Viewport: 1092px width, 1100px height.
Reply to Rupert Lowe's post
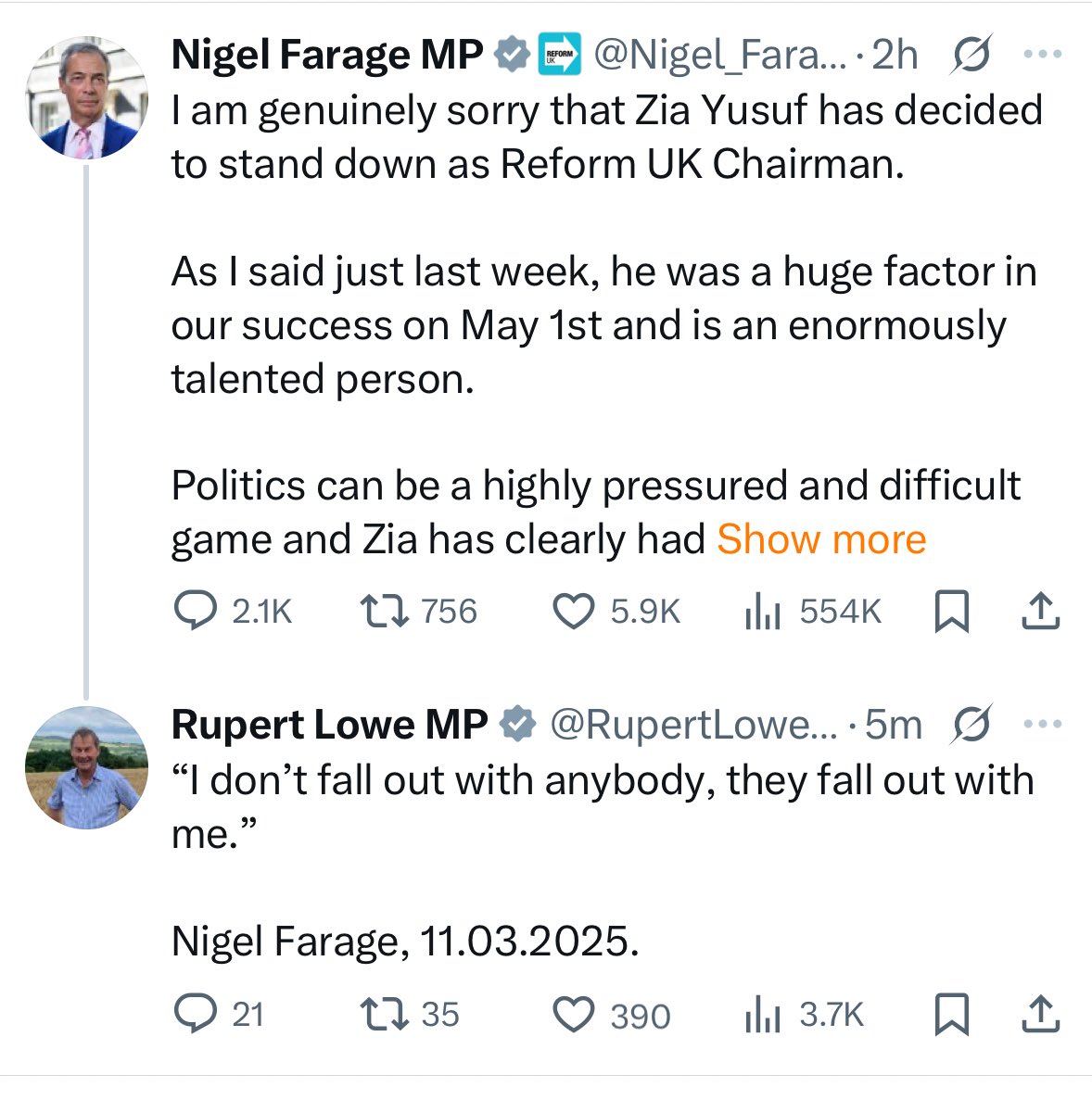tap(196, 1015)
